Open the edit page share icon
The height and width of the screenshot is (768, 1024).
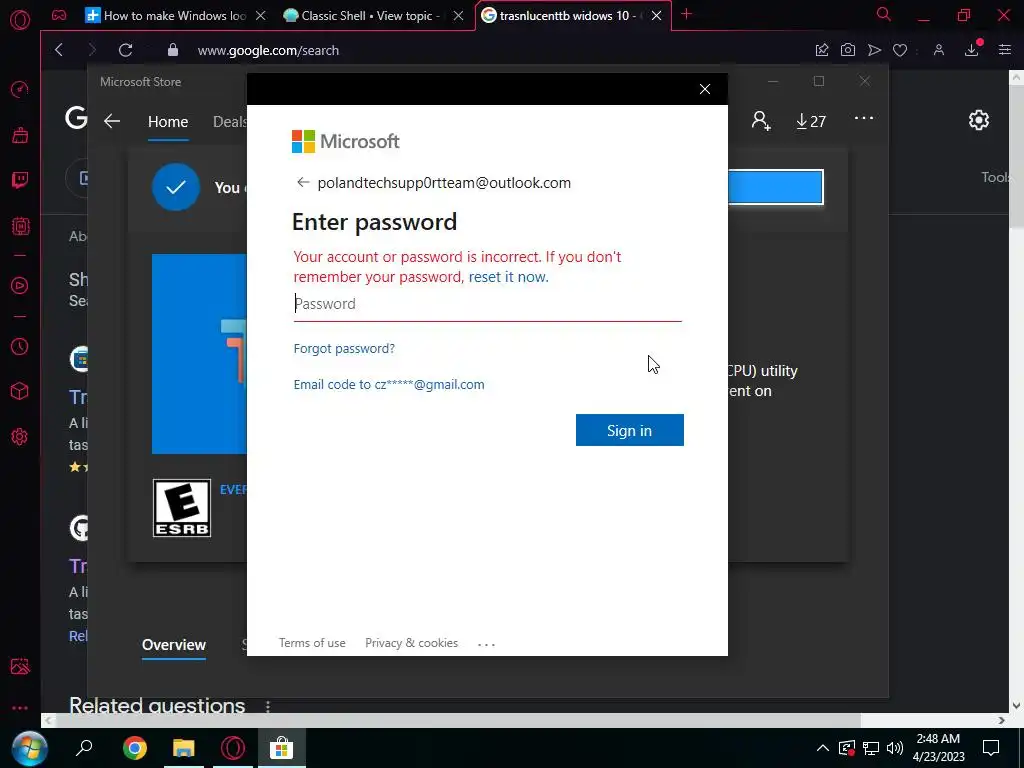pos(822,50)
